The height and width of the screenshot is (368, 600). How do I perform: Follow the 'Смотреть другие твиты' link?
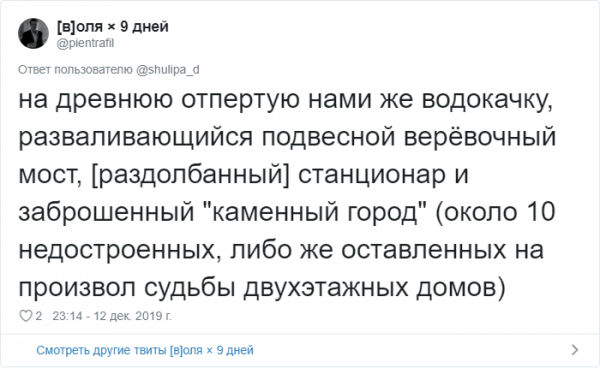pyautogui.click(x=145, y=350)
